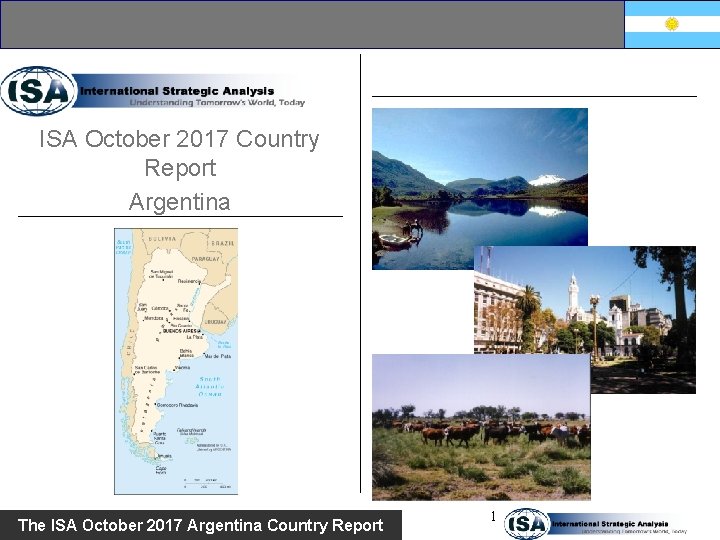Click the ISA globe logo top left
Viewport: 720px width, 540px height.
(x=39, y=90)
